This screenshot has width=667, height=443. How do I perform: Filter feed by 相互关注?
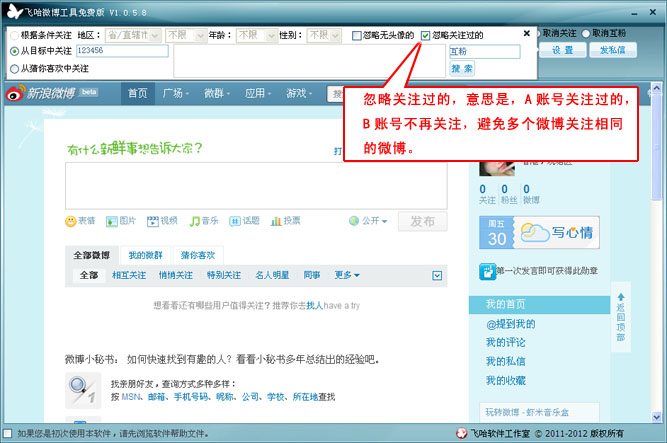point(129,275)
